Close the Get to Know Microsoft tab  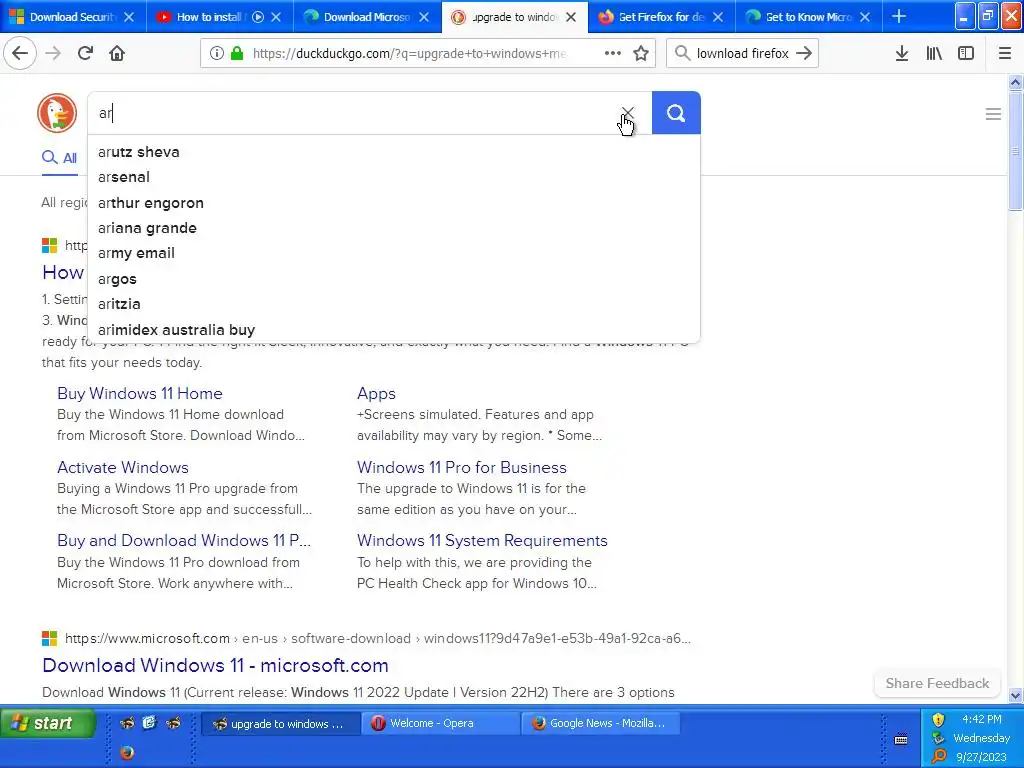865,17
